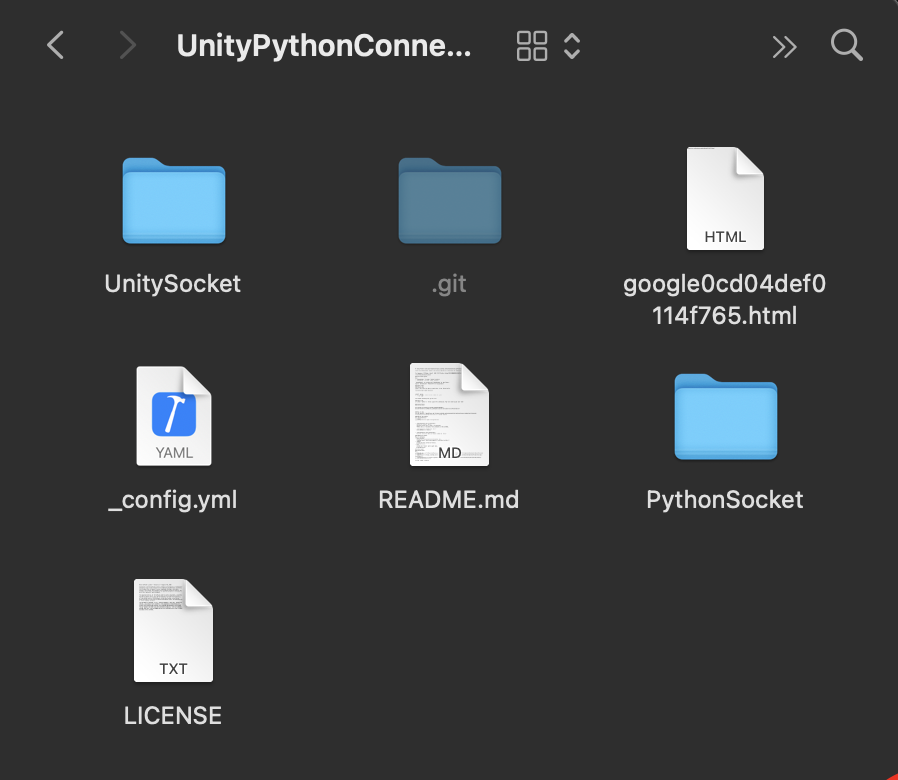Select the UnitySocket folder icon
Image resolution: width=898 pixels, height=780 pixels.
[x=174, y=200]
